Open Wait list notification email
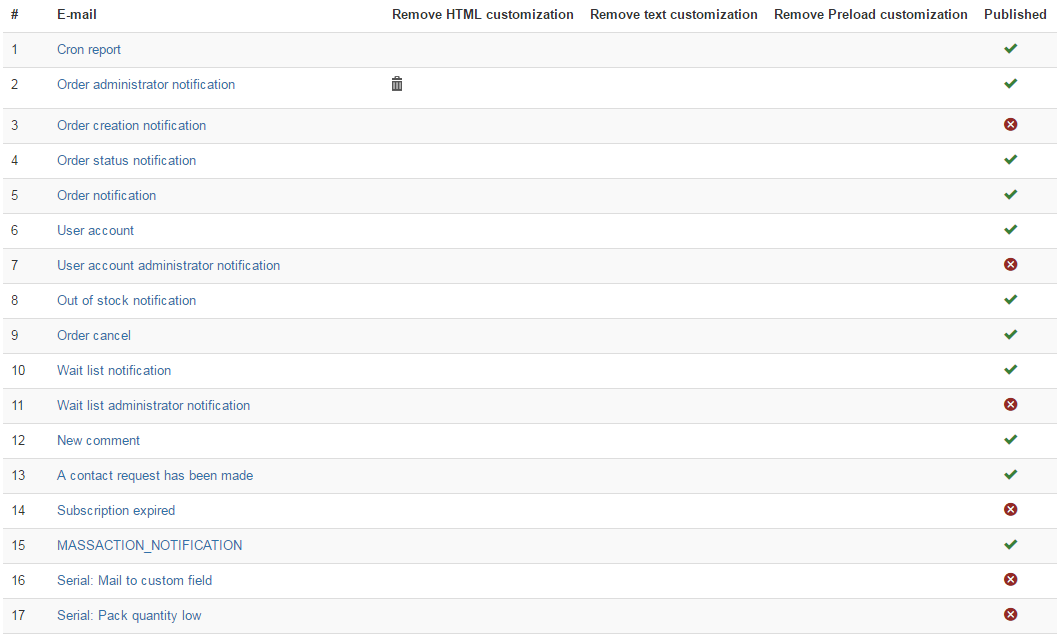Image resolution: width=1059 pixels, height=640 pixels. pos(114,371)
